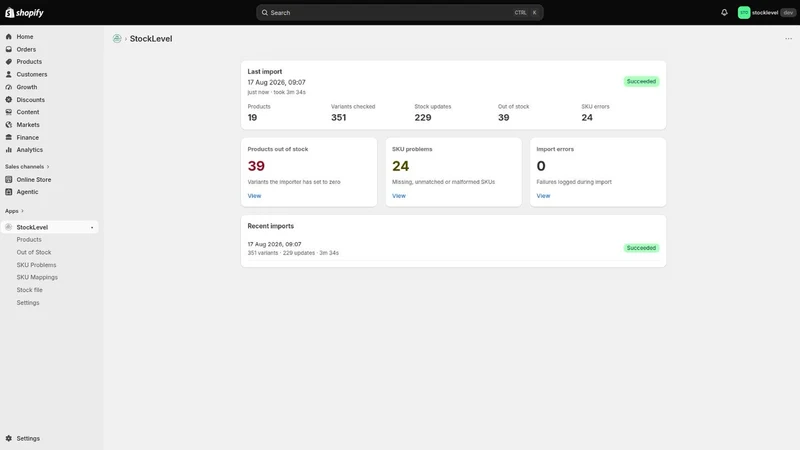Focus the Search field
The image size is (800, 450).
(399, 13)
